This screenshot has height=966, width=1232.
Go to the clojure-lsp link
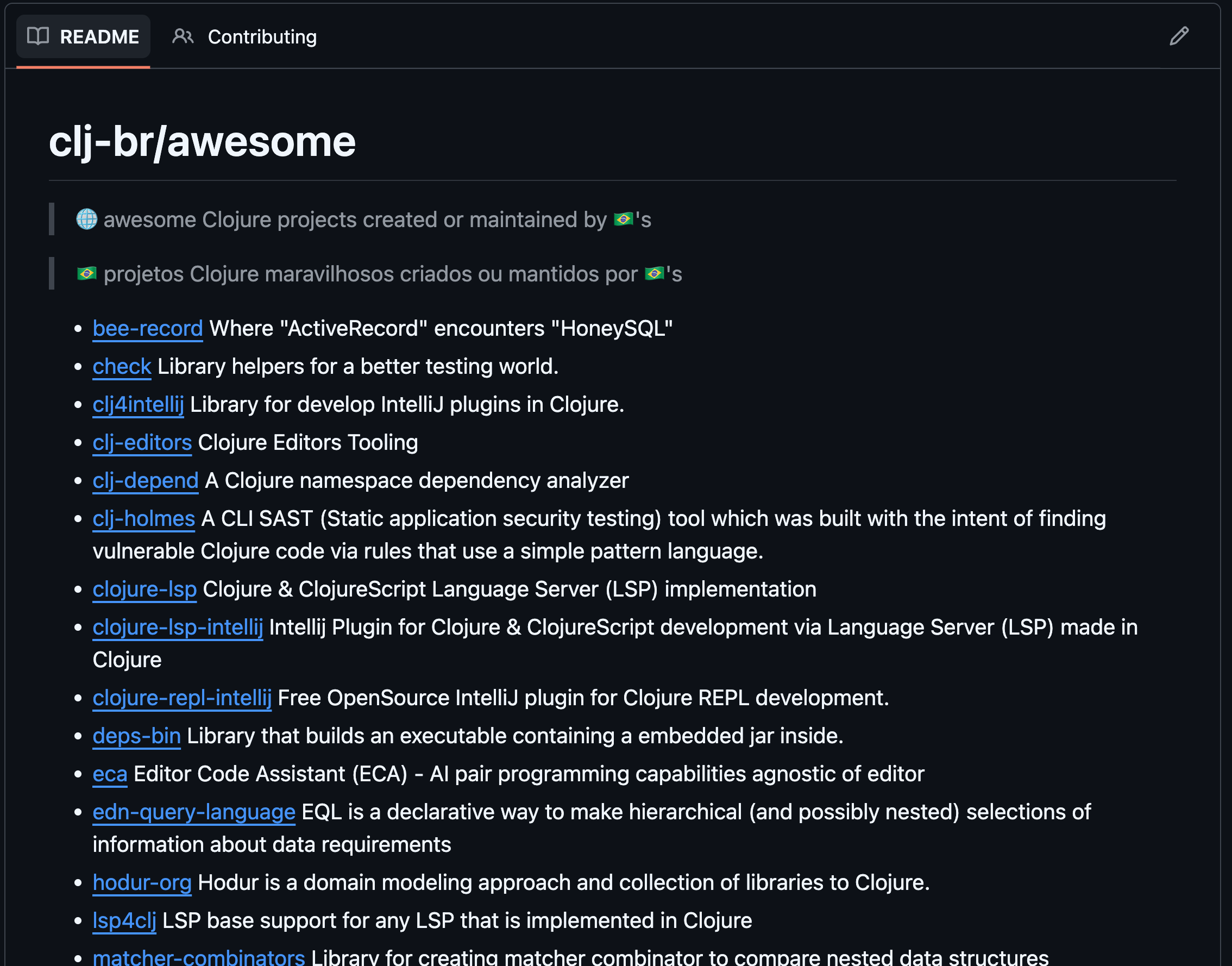144,589
